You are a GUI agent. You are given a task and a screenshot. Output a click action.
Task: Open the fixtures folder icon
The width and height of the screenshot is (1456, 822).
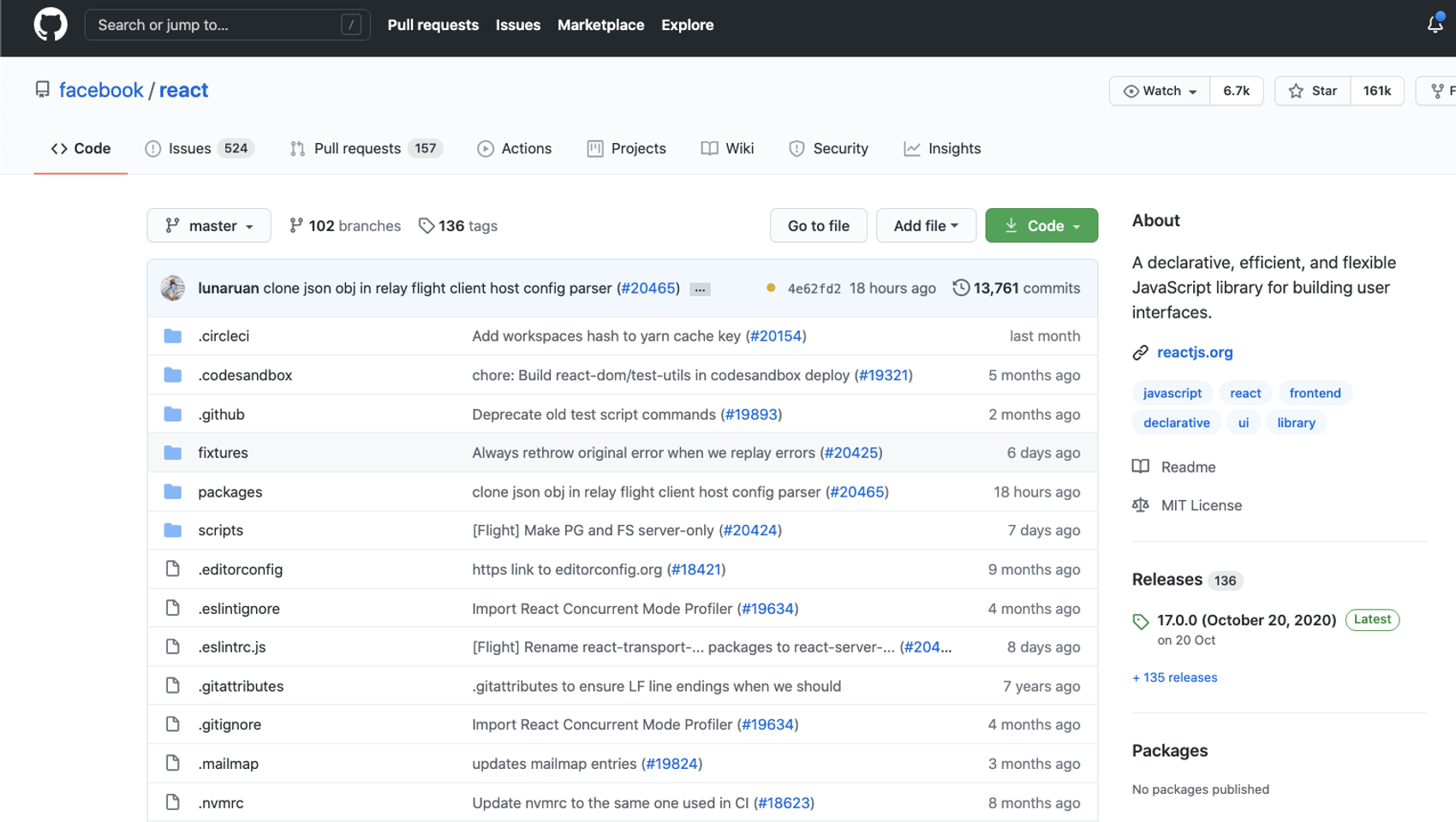click(x=173, y=453)
